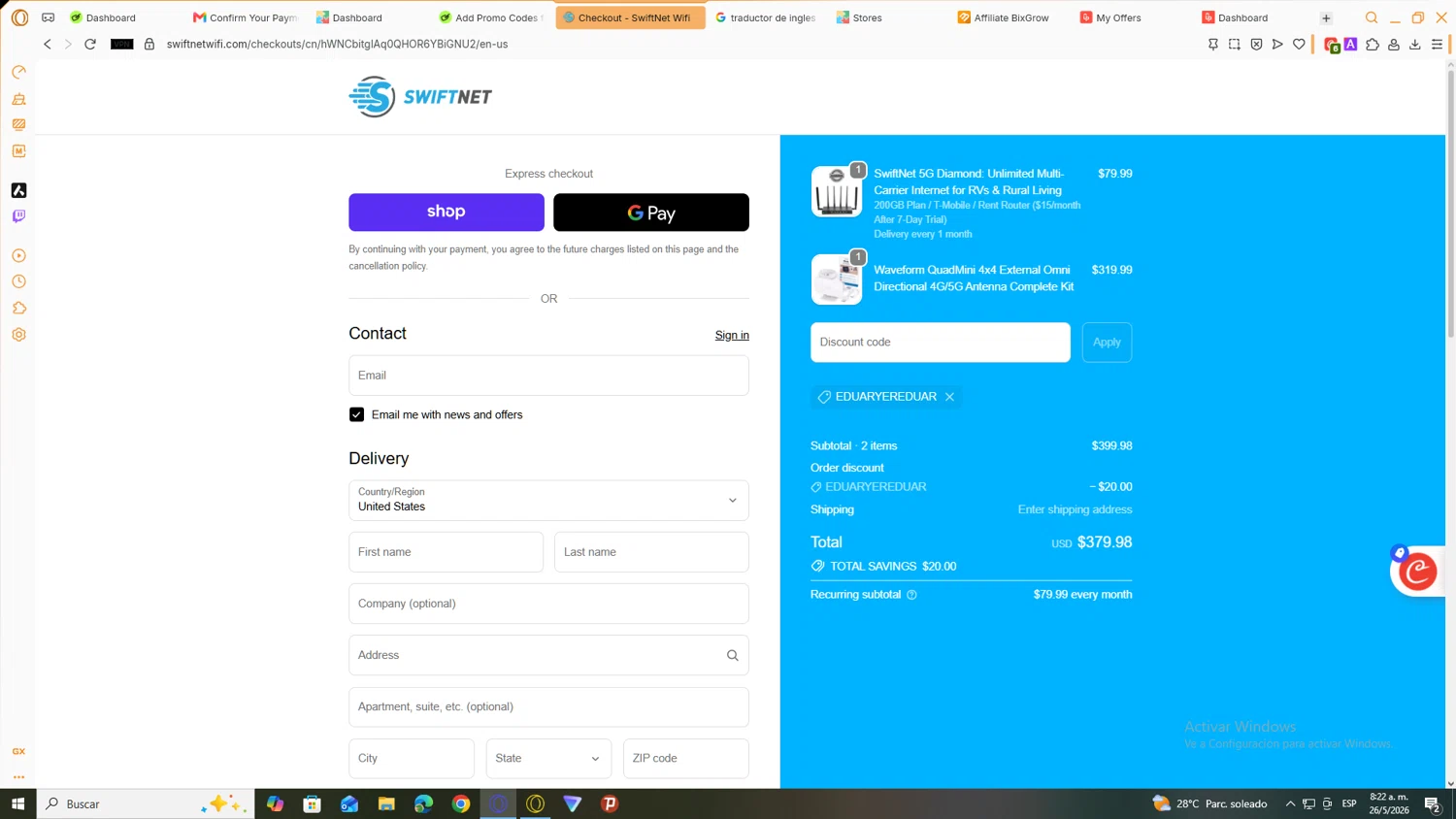Open the Windows Start menu
This screenshot has height=819, width=1456.
coord(17,803)
